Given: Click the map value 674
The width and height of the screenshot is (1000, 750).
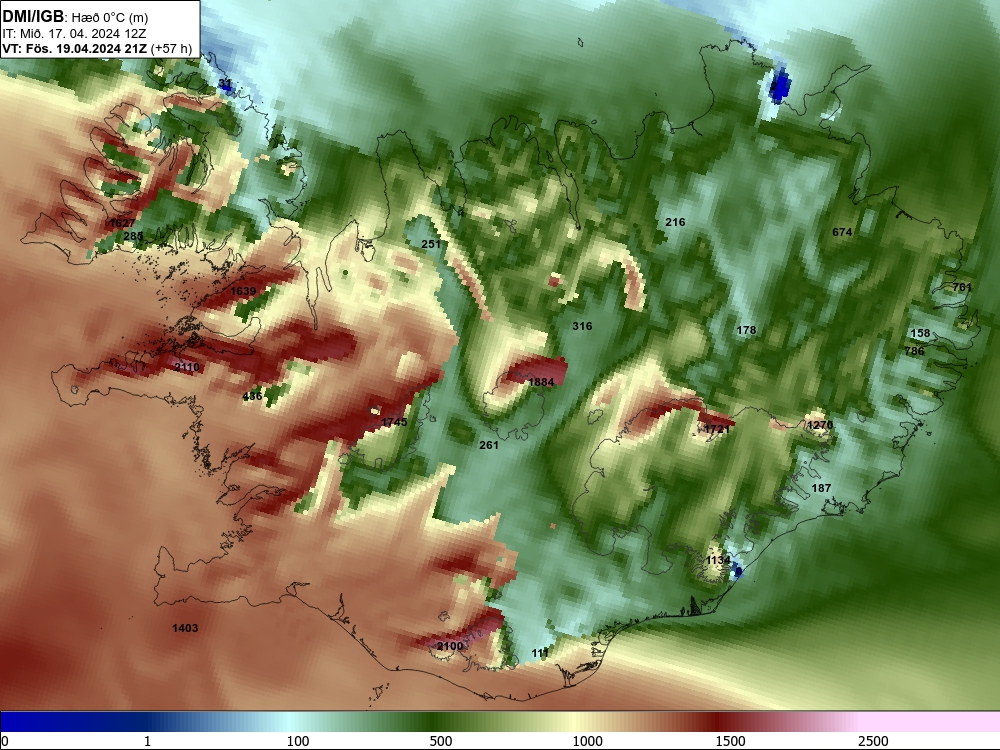Looking at the screenshot, I should point(842,232).
